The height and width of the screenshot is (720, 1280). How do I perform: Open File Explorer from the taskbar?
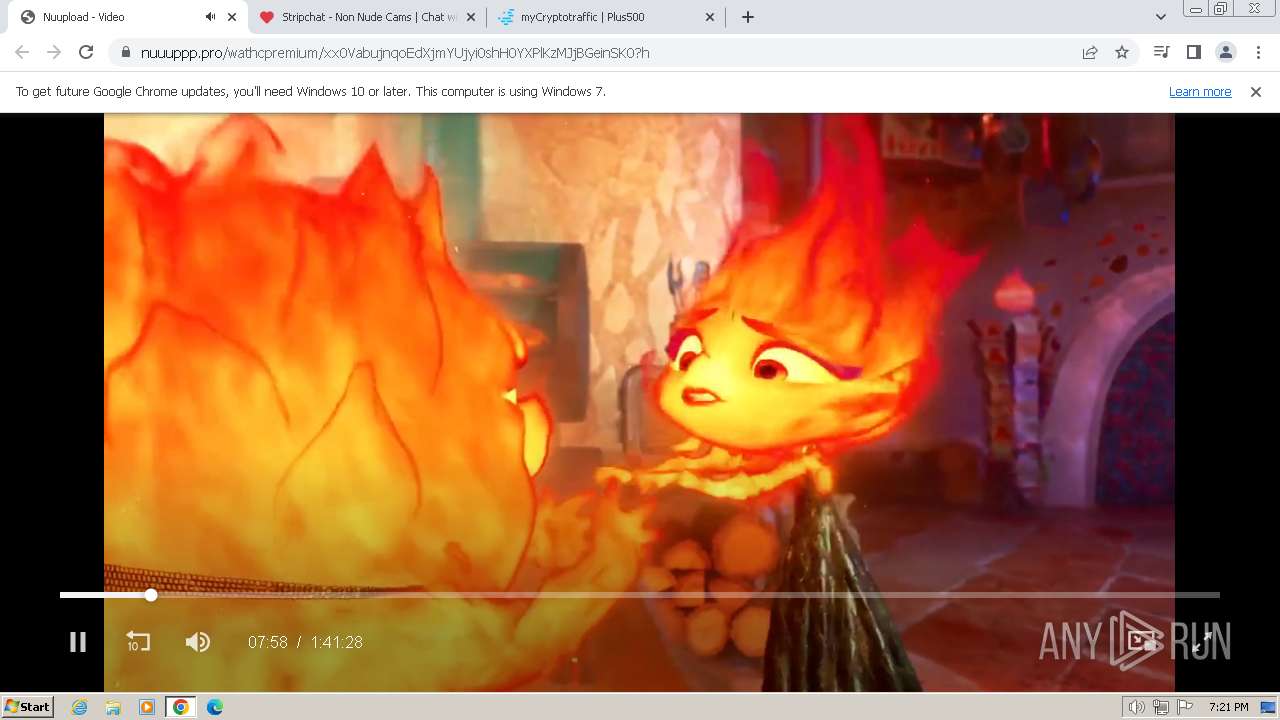tap(113, 706)
